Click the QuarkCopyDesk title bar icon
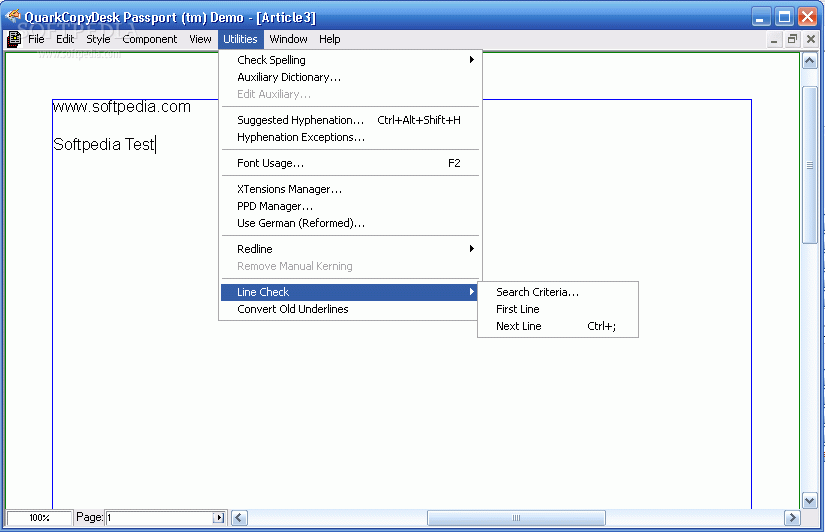The width and height of the screenshot is (825, 532). coord(13,16)
